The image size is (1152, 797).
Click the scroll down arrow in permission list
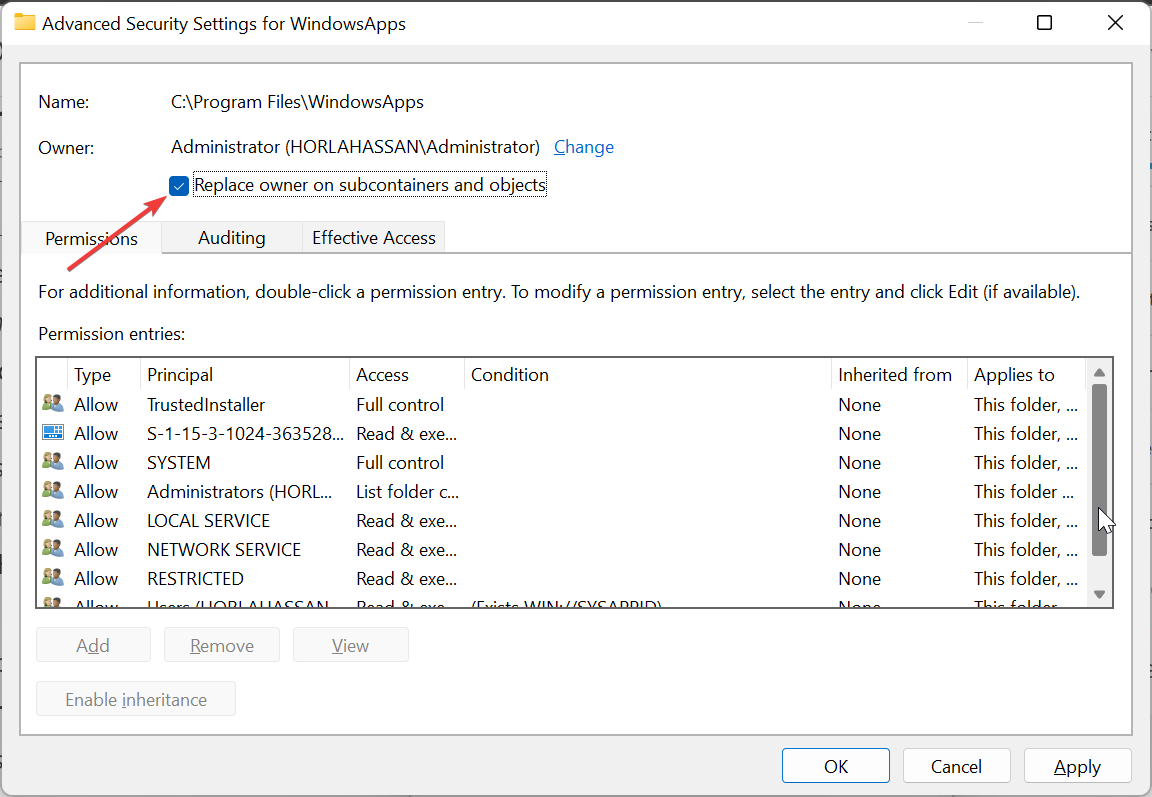[1099, 594]
